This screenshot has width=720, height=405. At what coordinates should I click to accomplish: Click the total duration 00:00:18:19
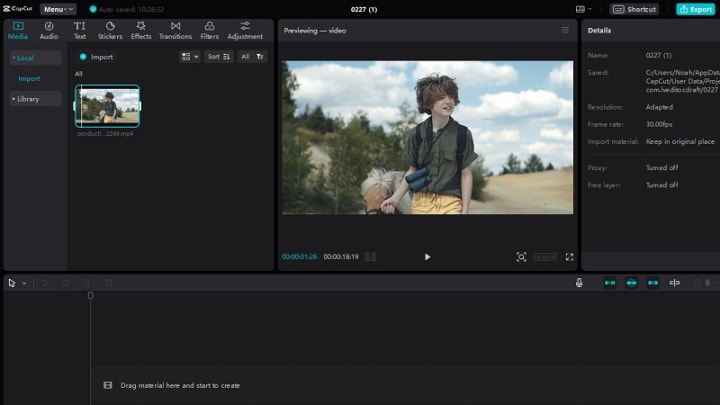coord(341,257)
